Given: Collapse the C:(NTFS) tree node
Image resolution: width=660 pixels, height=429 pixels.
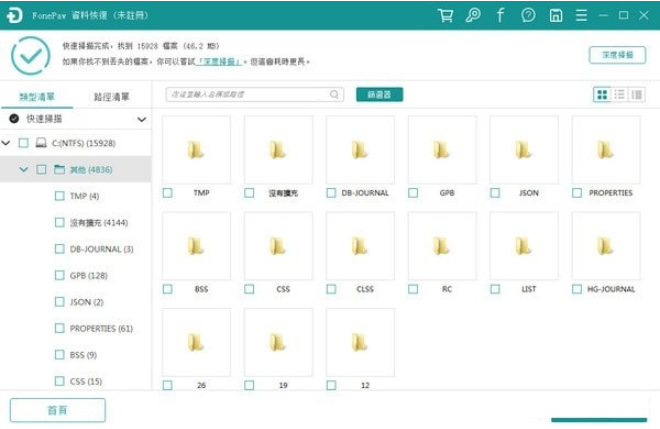Looking at the screenshot, I should (6, 143).
